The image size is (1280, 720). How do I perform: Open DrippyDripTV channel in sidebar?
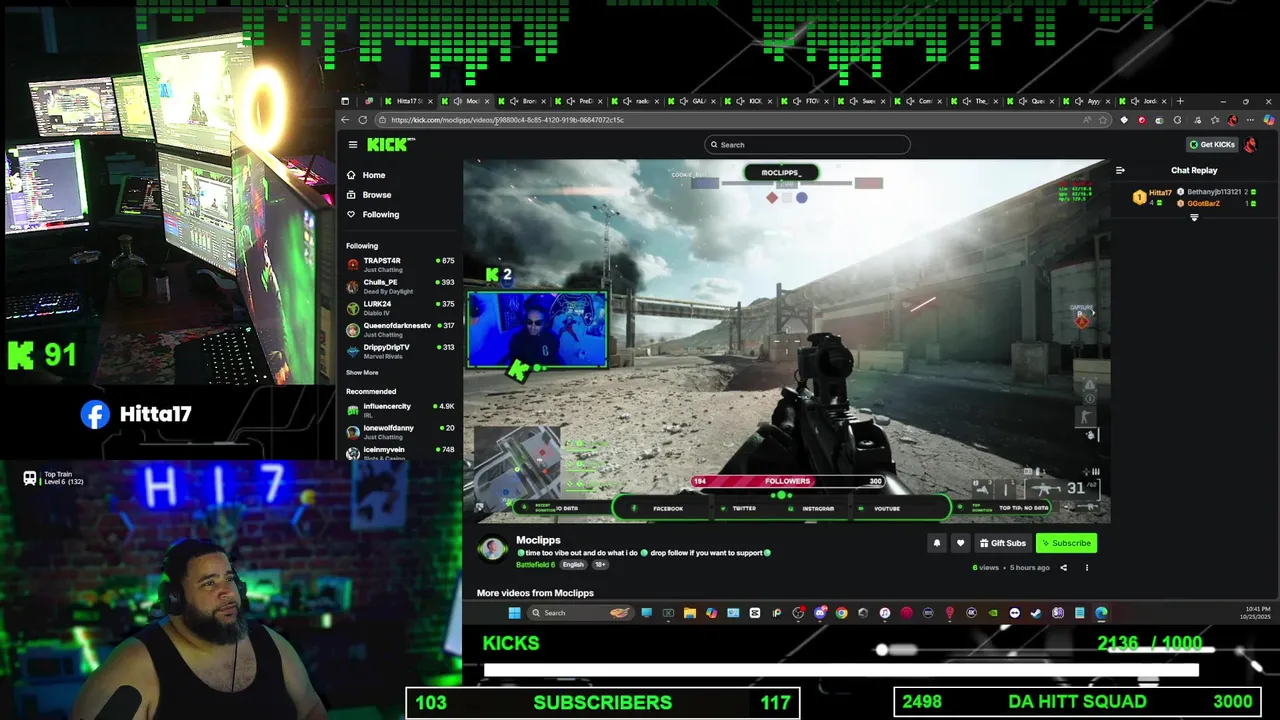[x=400, y=351]
